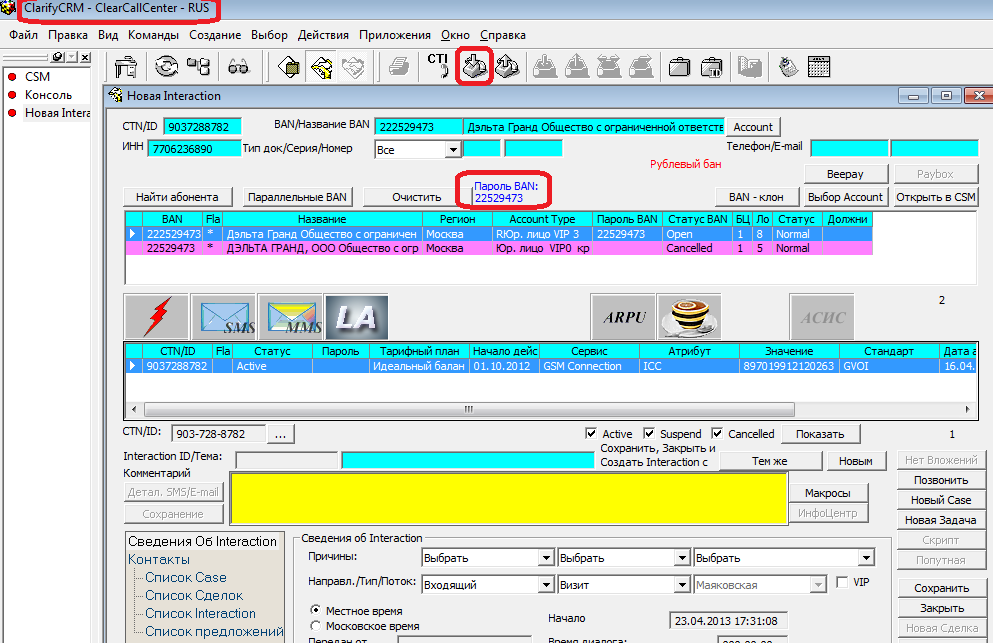993x643 pixels.
Task: Click the Очистить button
Action: pos(417,197)
